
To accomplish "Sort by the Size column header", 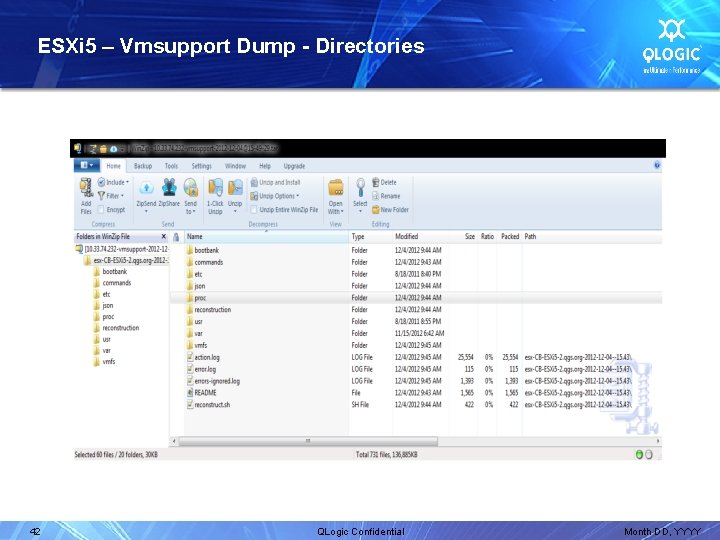I will (464, 236).
